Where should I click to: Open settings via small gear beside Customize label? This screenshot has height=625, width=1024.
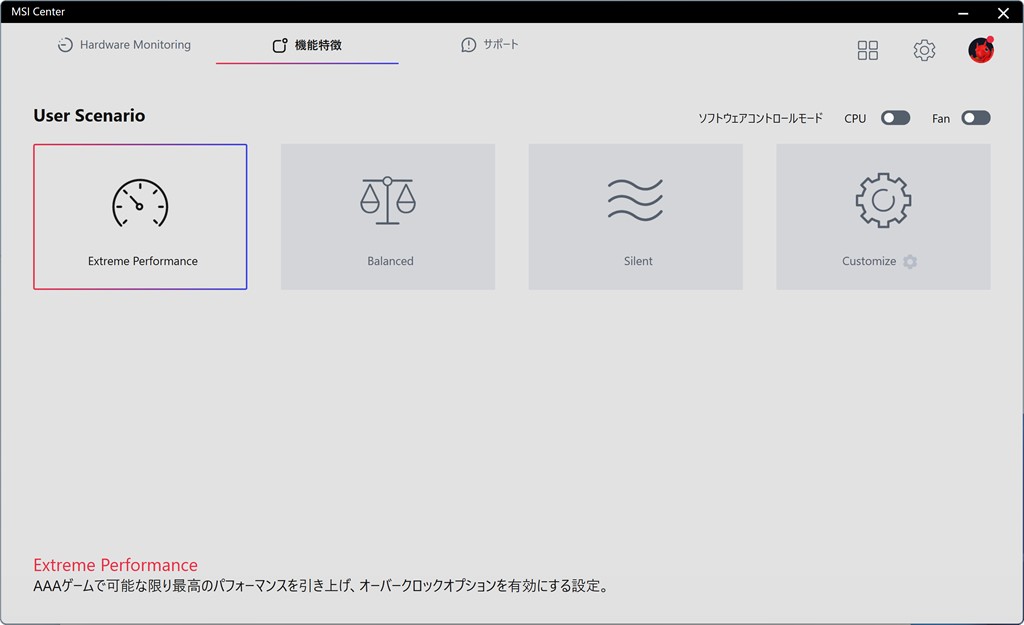click(x=910, y=262)
